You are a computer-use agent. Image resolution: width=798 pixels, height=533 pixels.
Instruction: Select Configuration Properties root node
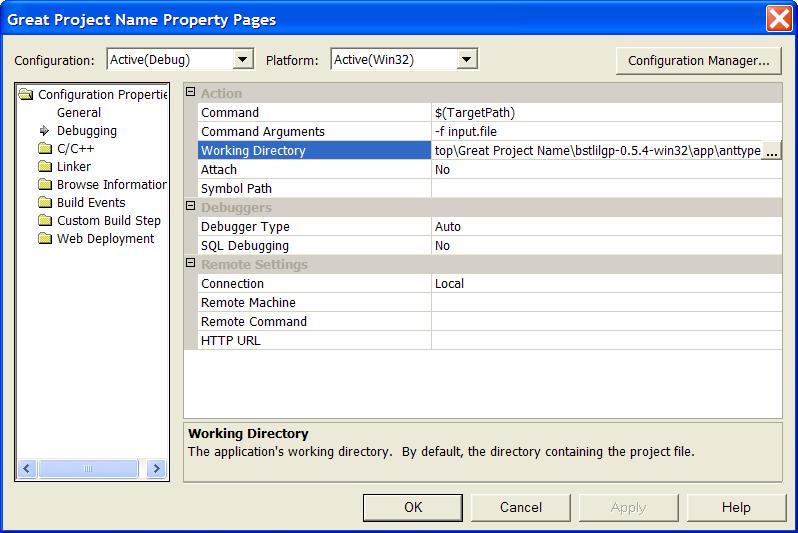tap(102, 95)
